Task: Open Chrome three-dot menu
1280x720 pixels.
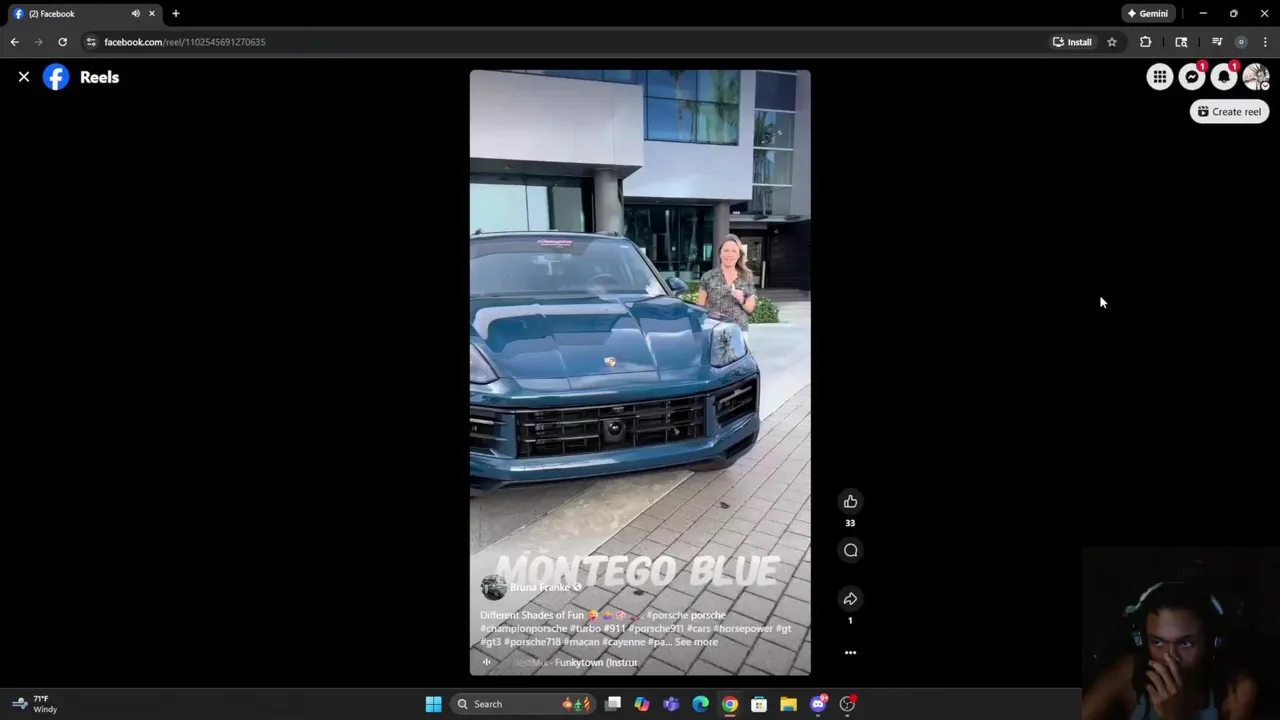Action: (x=1265, y=42)
